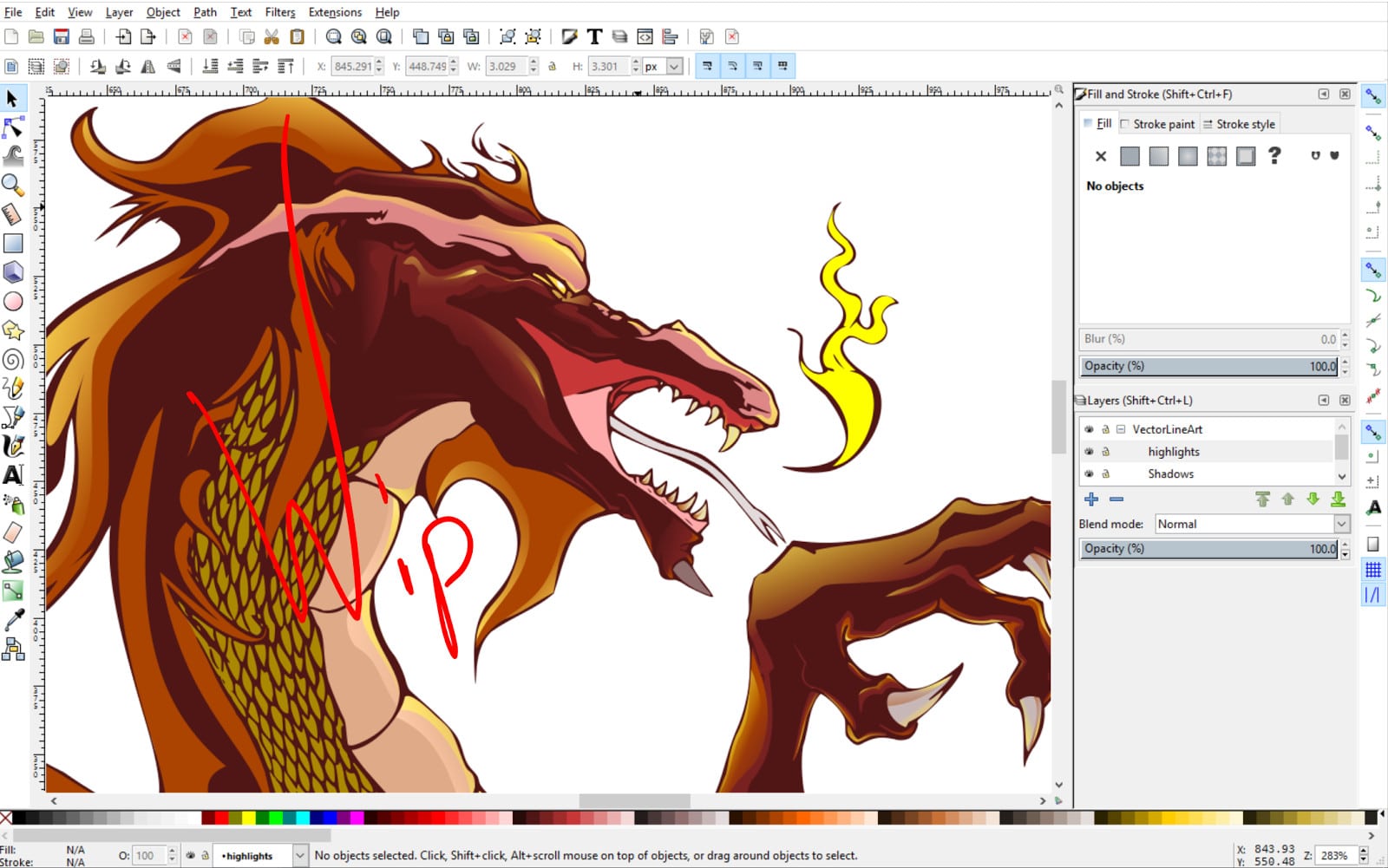1388x868 pixels.
Task: Open the Blend mode dropdown
Action: coord(1340,524)
